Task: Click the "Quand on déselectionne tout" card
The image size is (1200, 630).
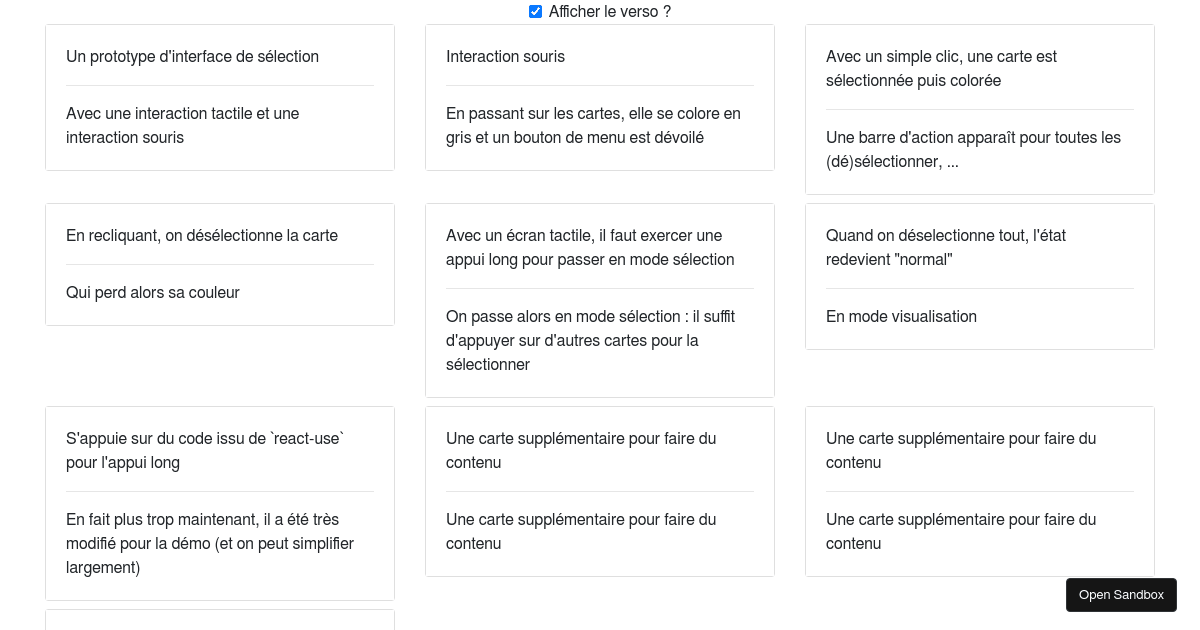Action: click(979, 275)
